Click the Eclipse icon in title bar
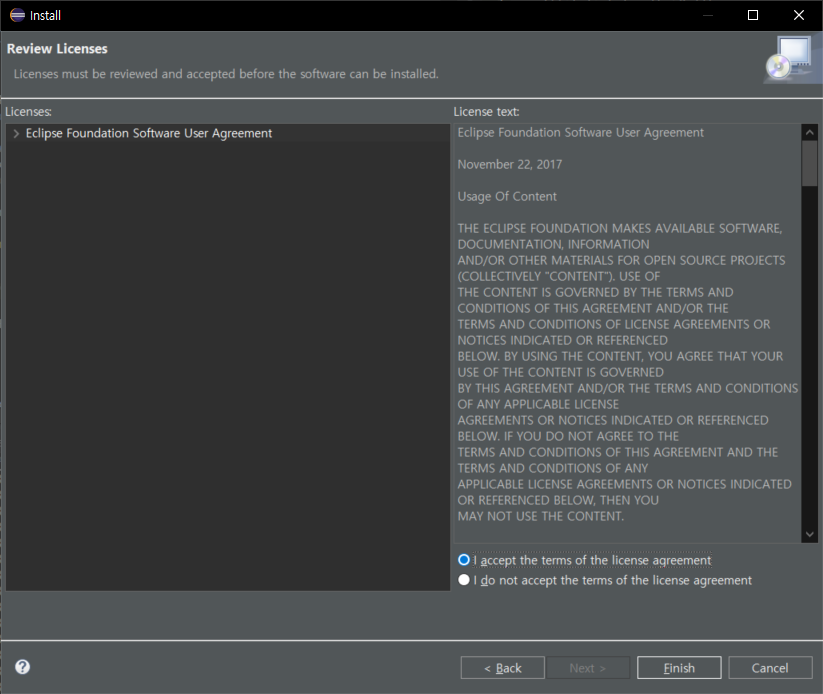823x694 pixels. point(17,15)
